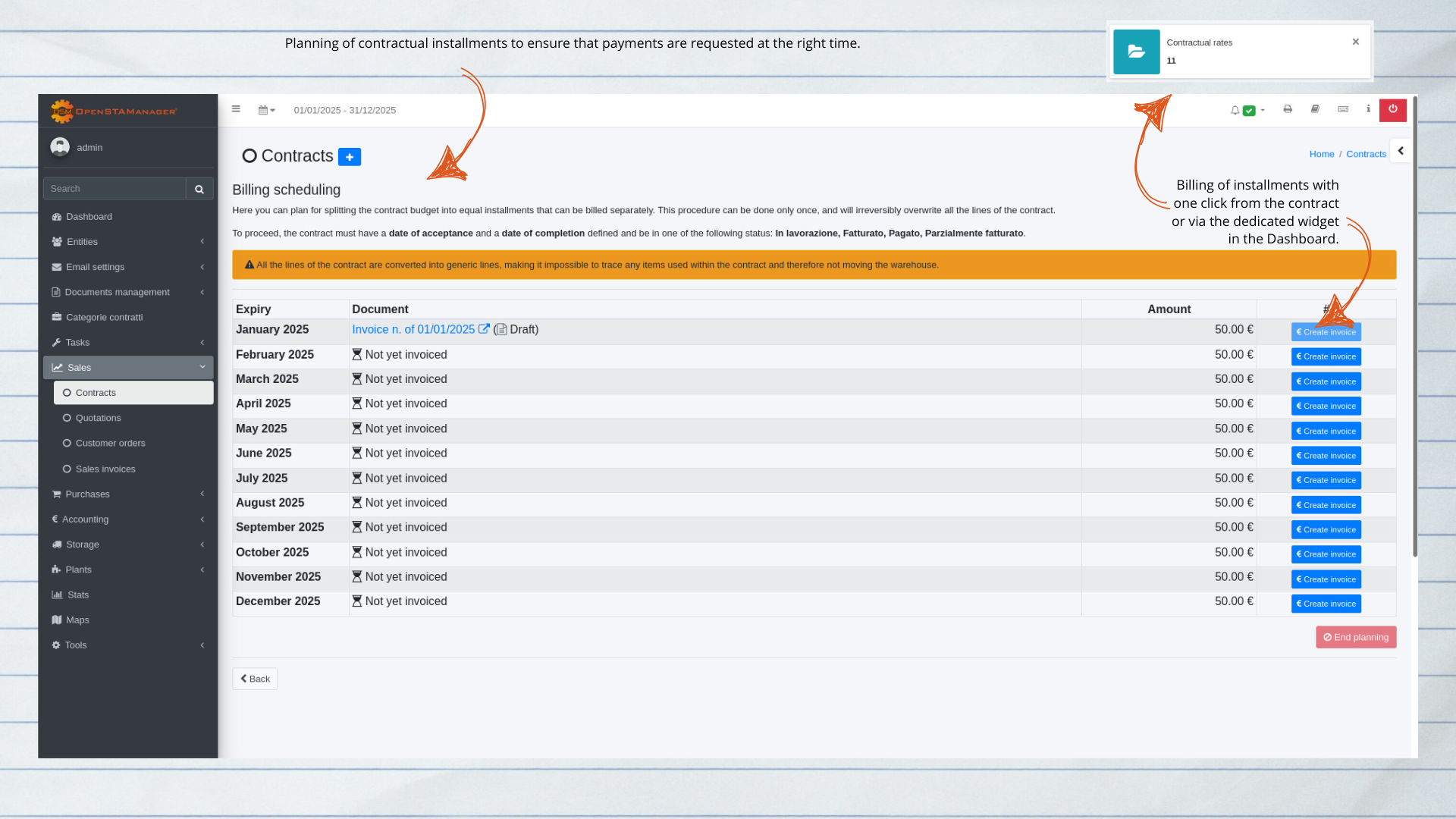The image size is (1456, 819).
Task: Create invoice for December 2025
Action: (1326, 604)
